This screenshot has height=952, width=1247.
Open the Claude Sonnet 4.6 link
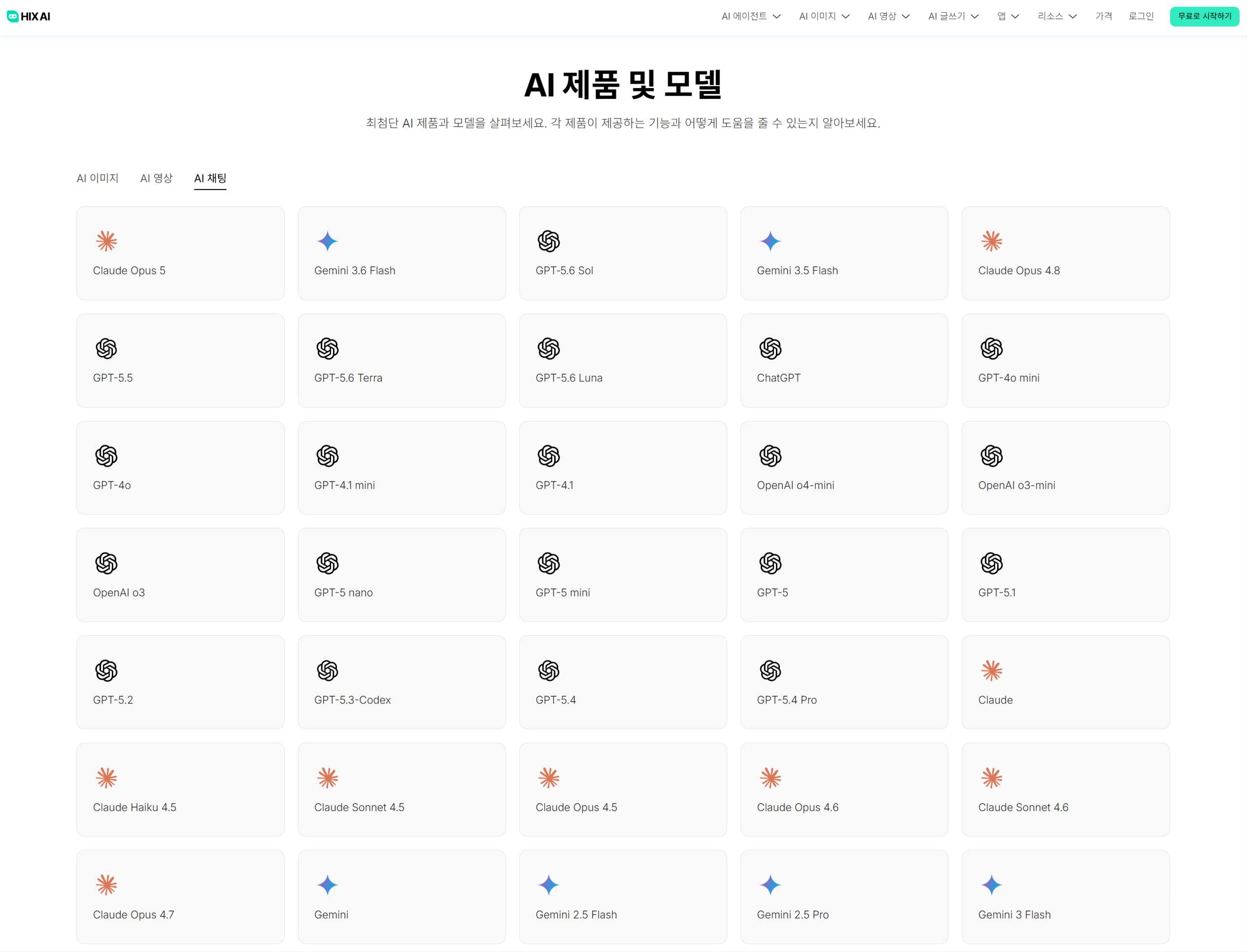pos(1066,789)
